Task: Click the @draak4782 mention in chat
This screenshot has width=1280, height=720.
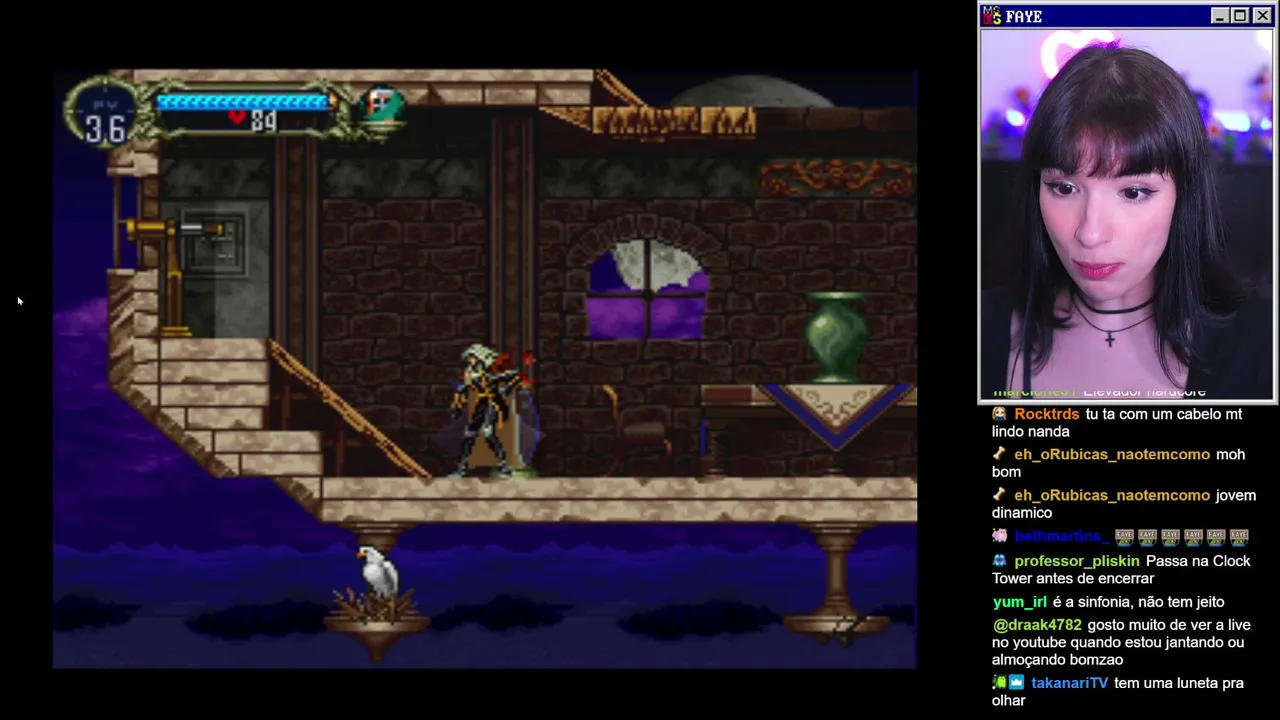Action: coord(1037,625)
